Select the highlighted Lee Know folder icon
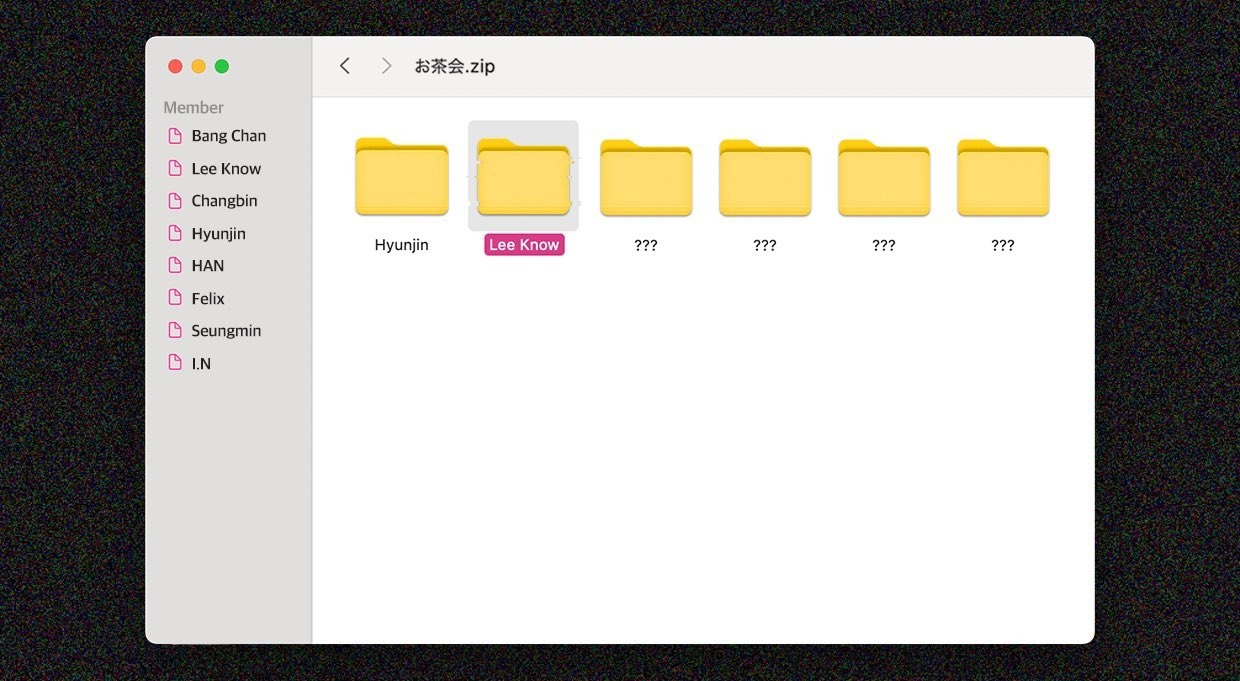The height and width of the screenshot is (681, 1240). pos(523,177)
